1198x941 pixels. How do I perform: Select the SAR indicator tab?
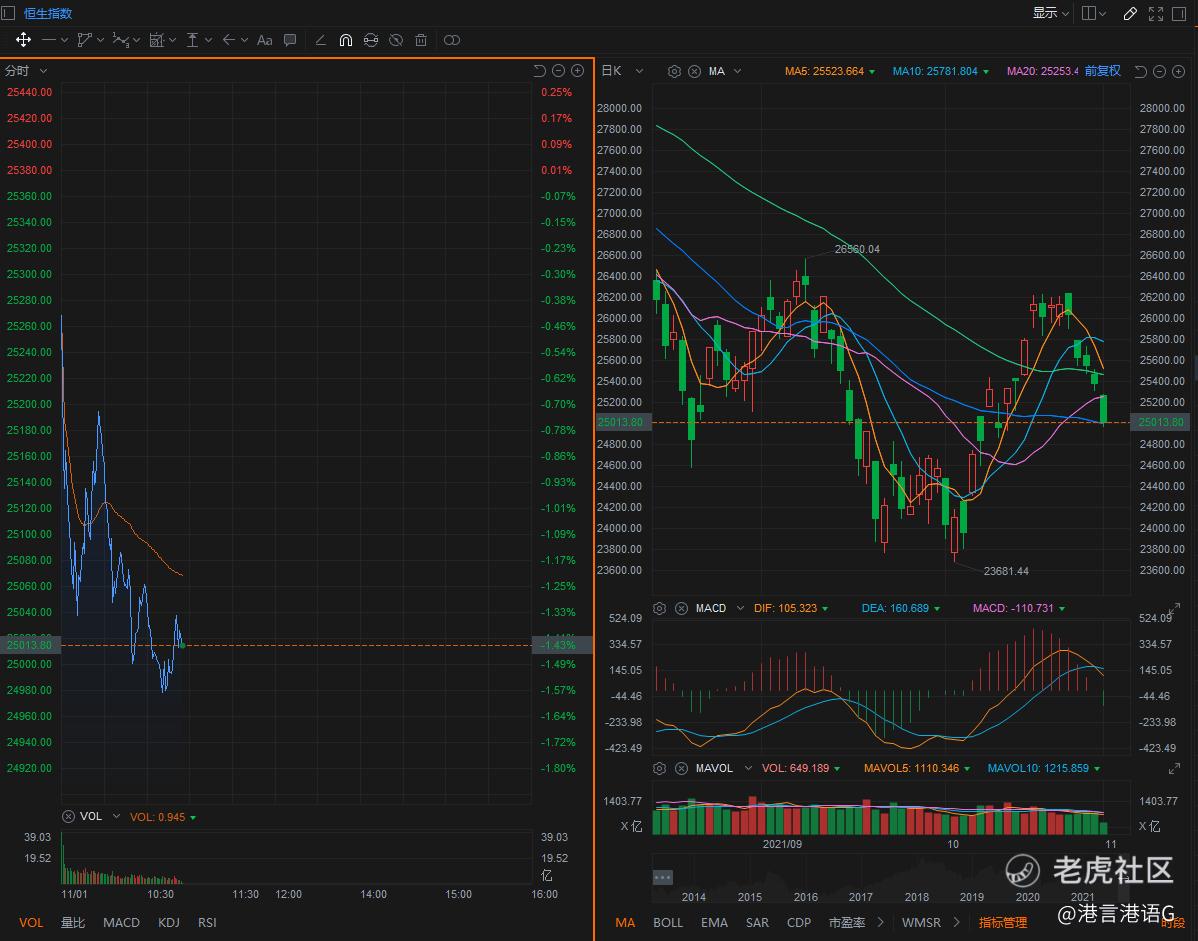pos(757,922)
